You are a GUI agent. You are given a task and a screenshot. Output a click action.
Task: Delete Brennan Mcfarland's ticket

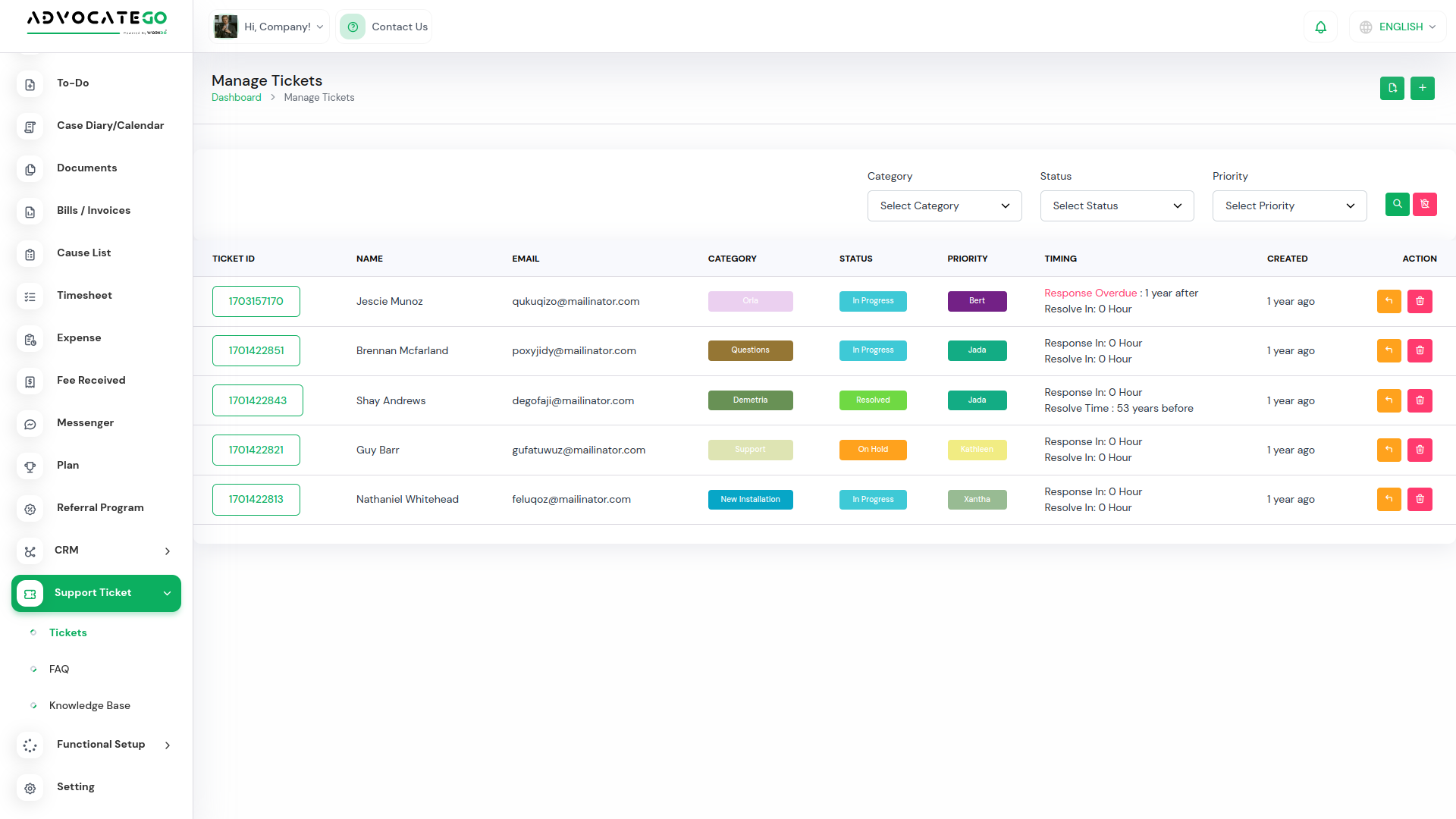pos(1420,350)
